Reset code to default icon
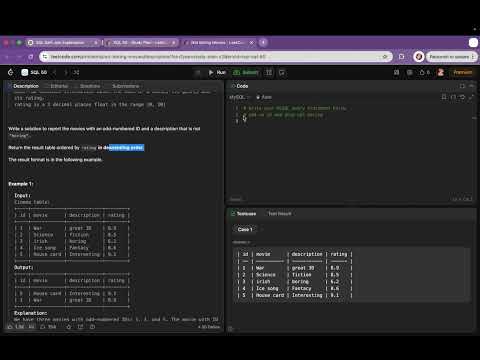The image size is (480, 360). pos(462,97)
